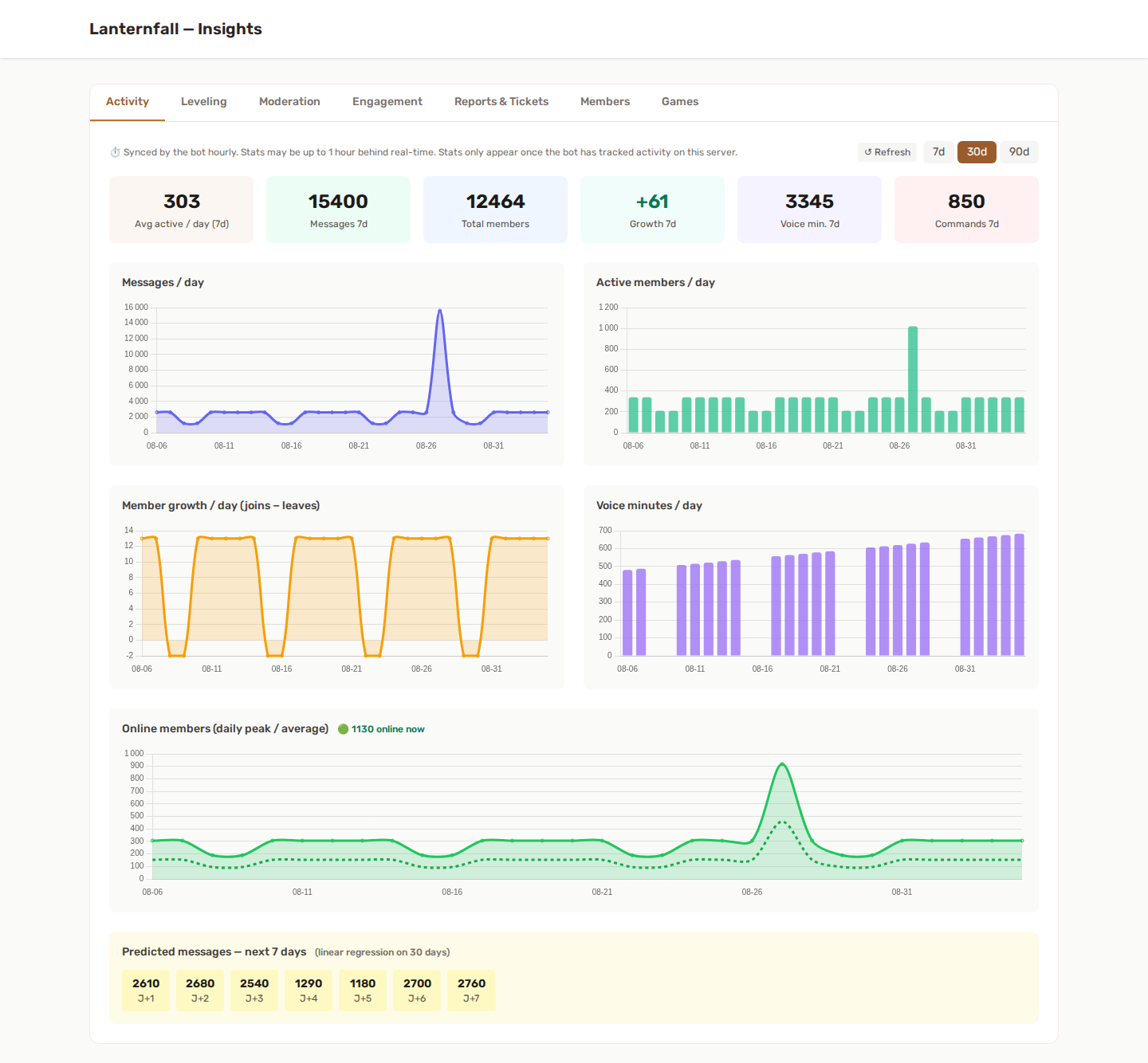The image size is (1148, 1063).
Task: Click the "Predicted messages — next 7 days" heading
Action: (214, 952)
